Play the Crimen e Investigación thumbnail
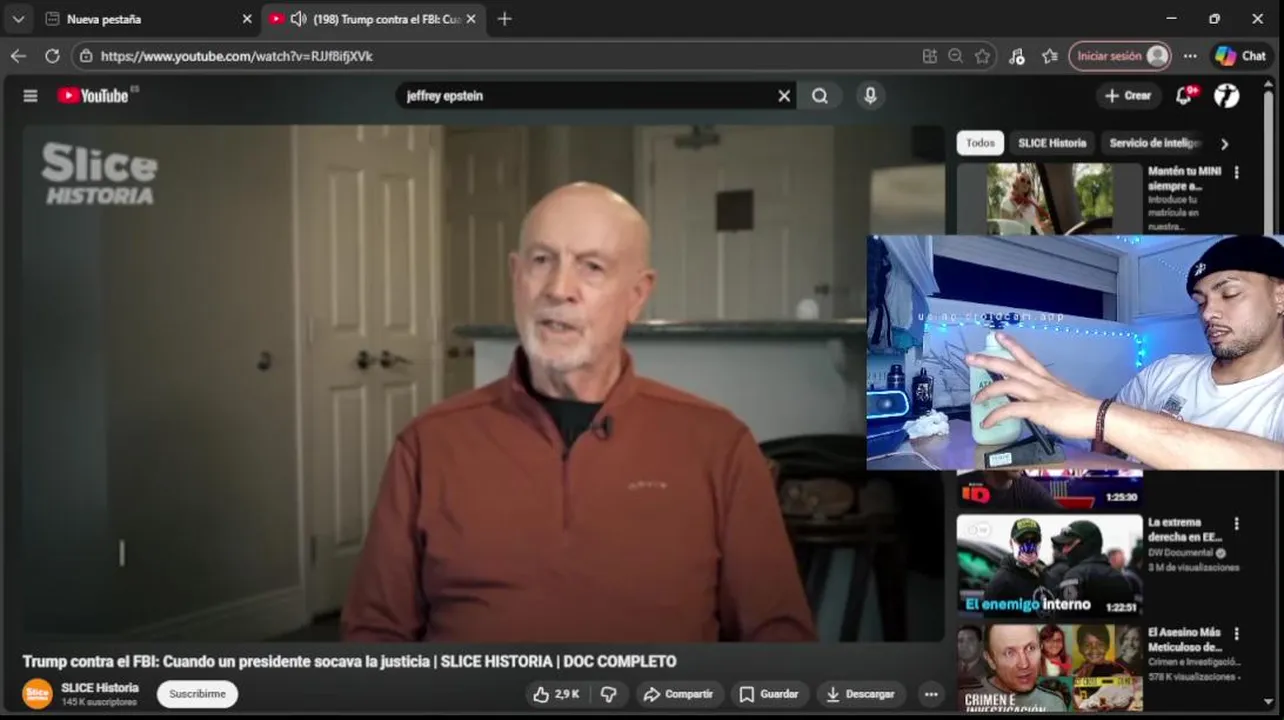 [x=1049, y=668]
